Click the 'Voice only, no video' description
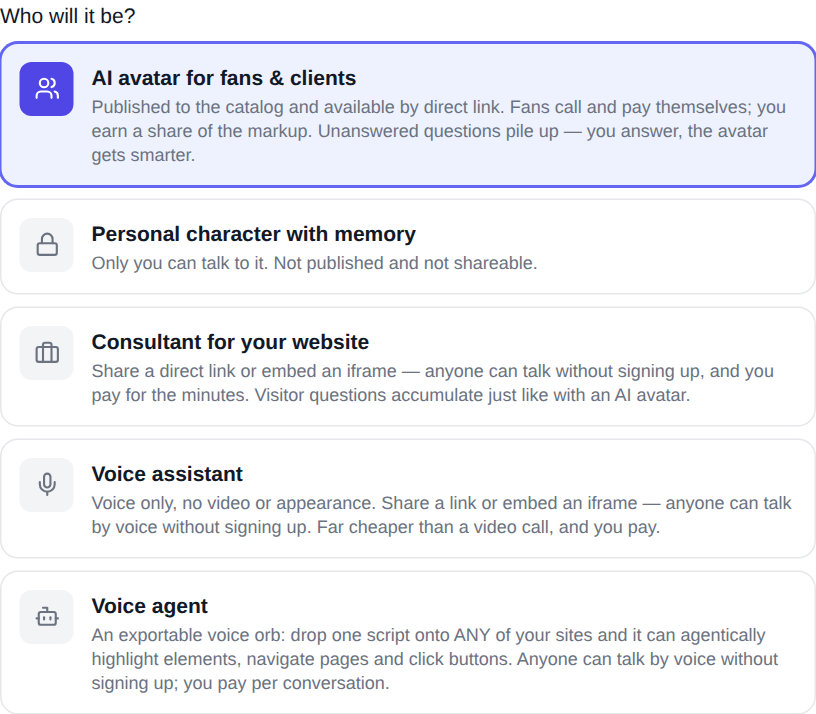This screenshot has height=714, width=816. [x=441, y=515]
